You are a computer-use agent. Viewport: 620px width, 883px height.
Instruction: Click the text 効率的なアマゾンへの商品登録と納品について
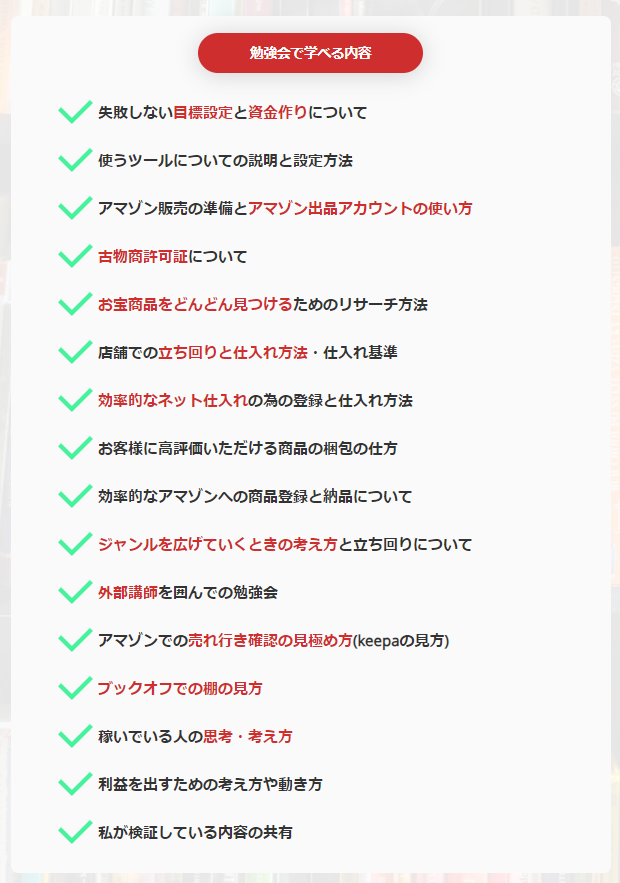255,496
